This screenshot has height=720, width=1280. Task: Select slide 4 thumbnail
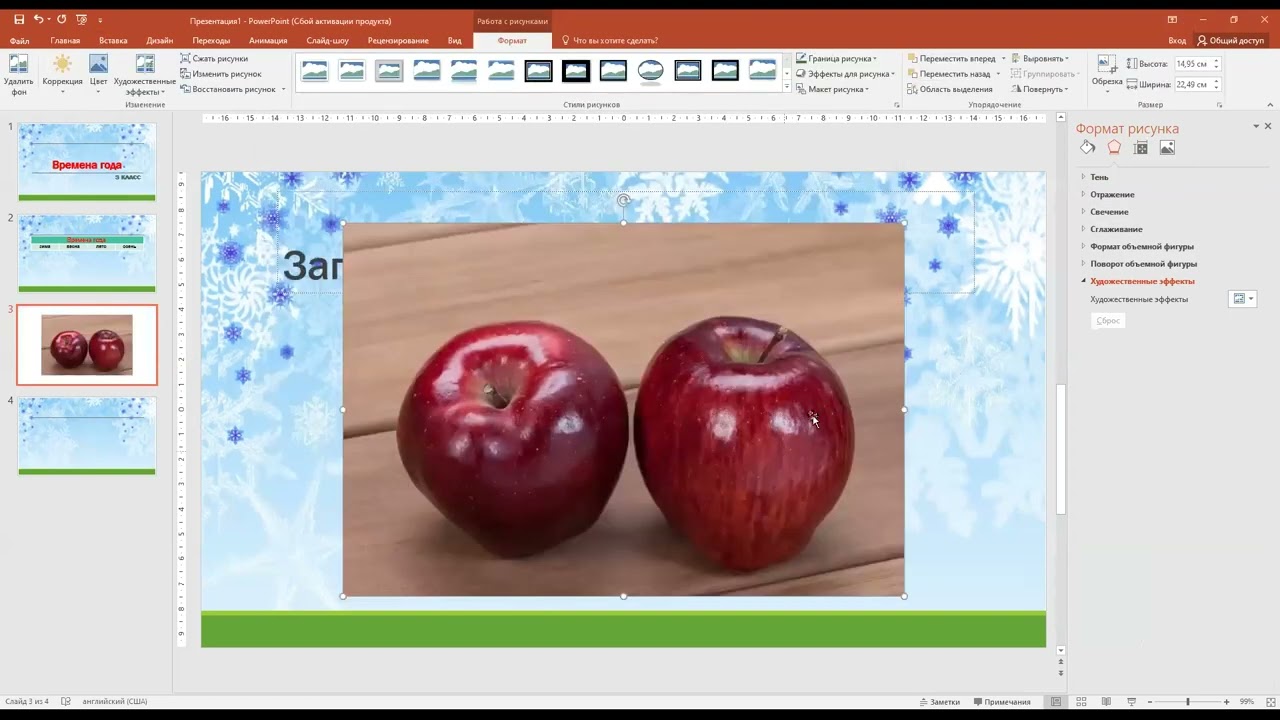tap(87, 436)
